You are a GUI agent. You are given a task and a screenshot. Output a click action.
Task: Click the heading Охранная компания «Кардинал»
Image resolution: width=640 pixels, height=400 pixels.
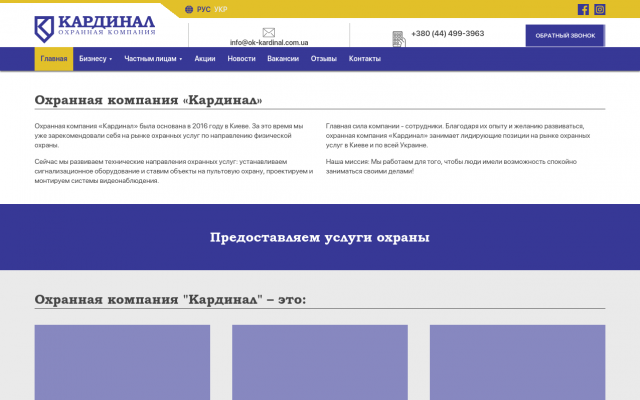pos(148,100)
